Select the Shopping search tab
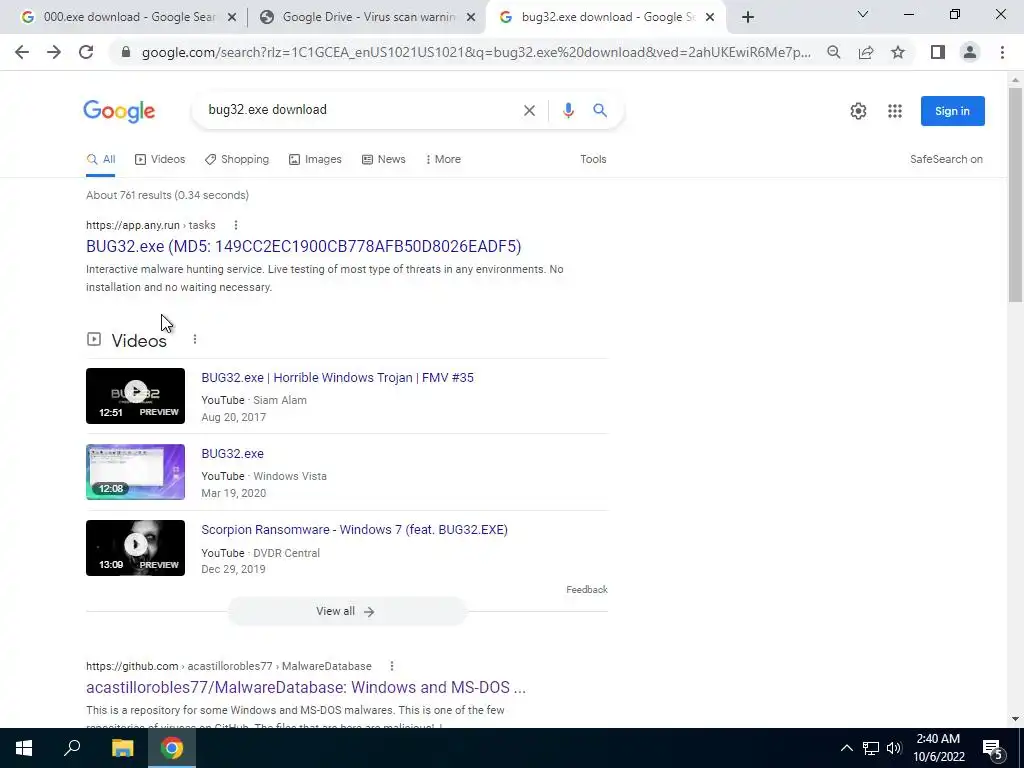The height and width of the screenshot is (768, 1024). [236, 159]
